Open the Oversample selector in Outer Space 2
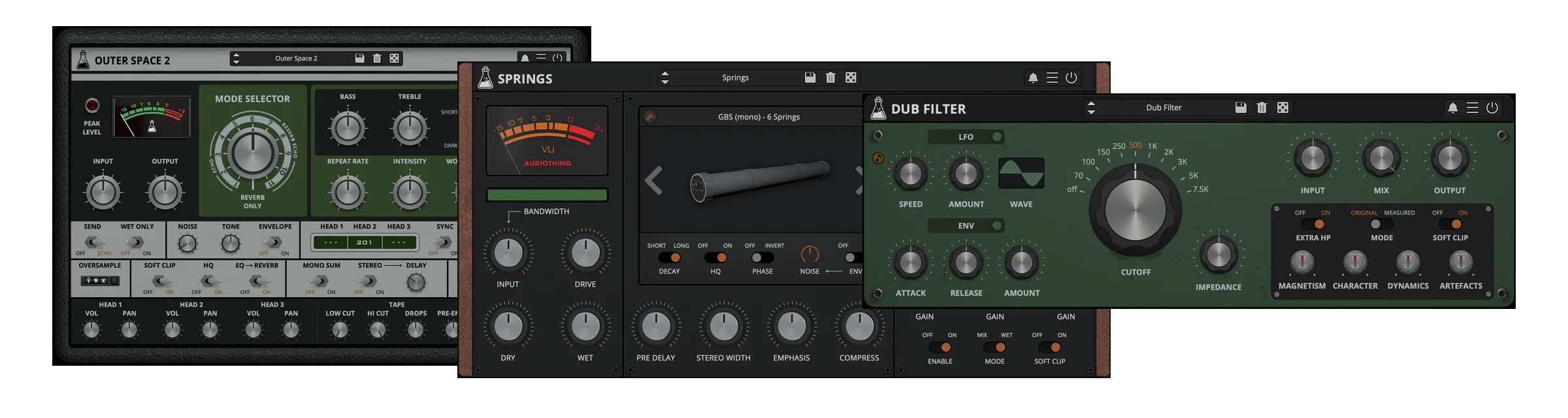 (100, 281)
